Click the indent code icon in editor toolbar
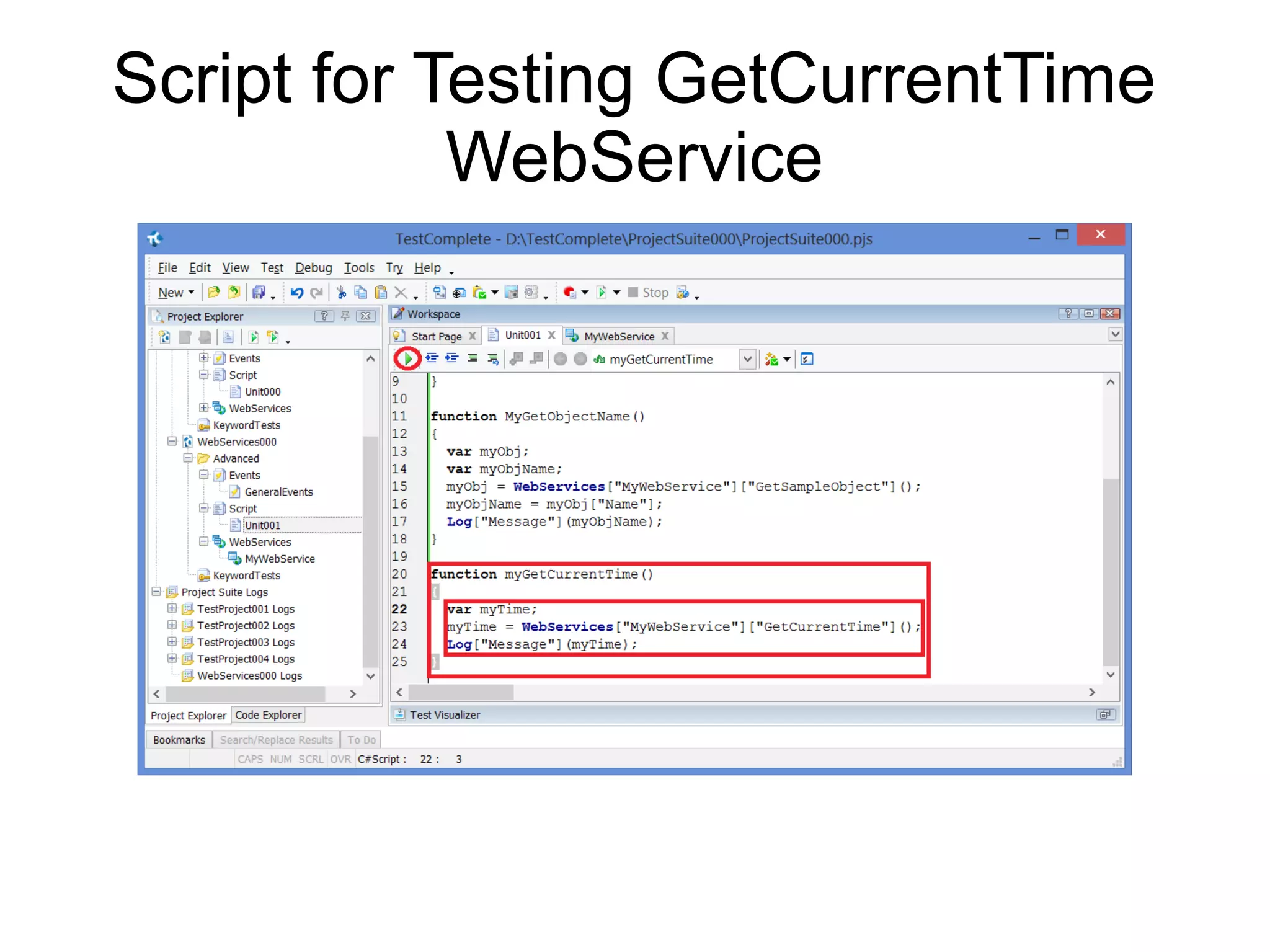The image size is (1270, 952). coord(451,358)
